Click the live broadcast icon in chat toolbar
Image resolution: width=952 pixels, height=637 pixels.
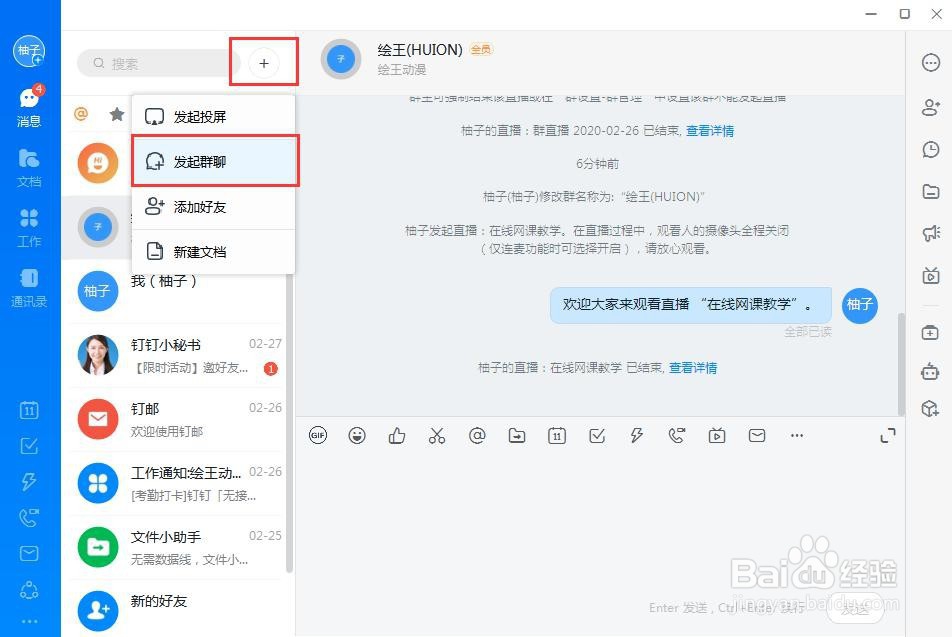pyautogui.click(x=717, y=435)
